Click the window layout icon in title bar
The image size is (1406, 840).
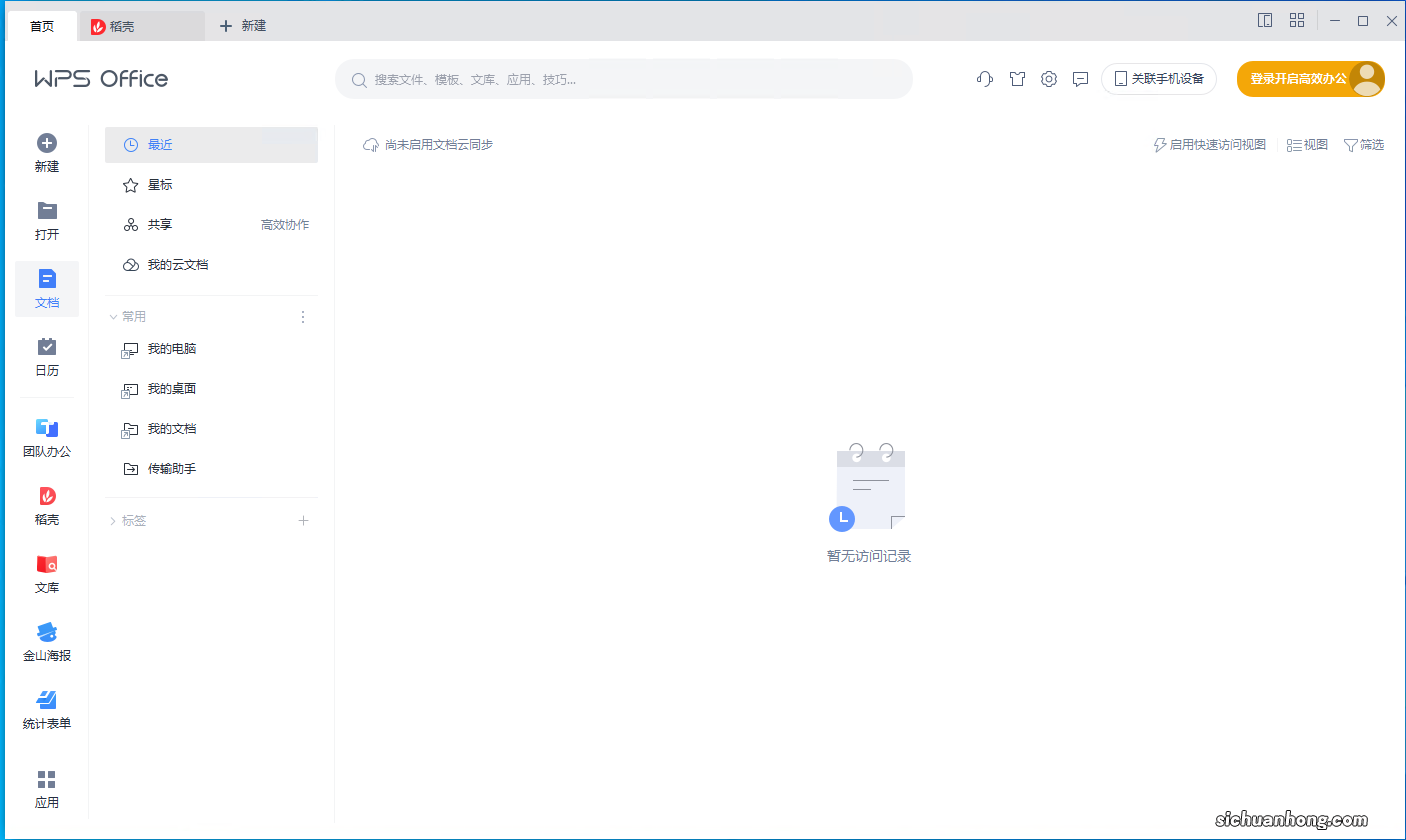pos(1265,21)
